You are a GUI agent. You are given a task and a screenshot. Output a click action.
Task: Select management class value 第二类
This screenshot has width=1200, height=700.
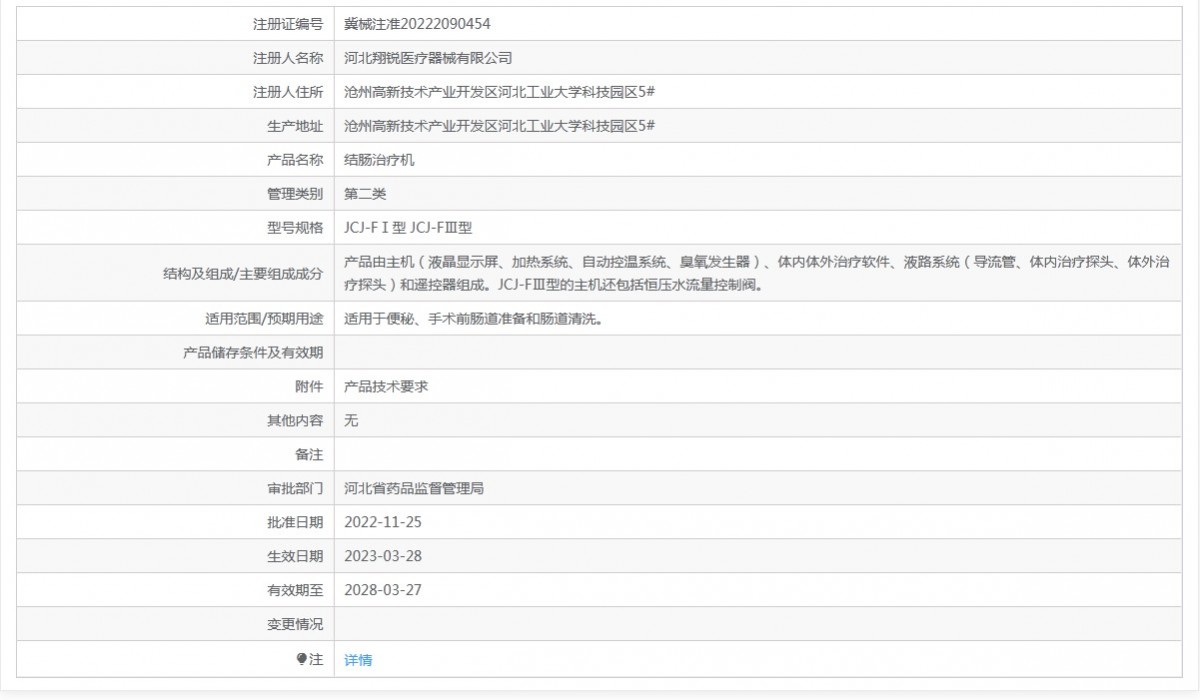pos(365,194)
